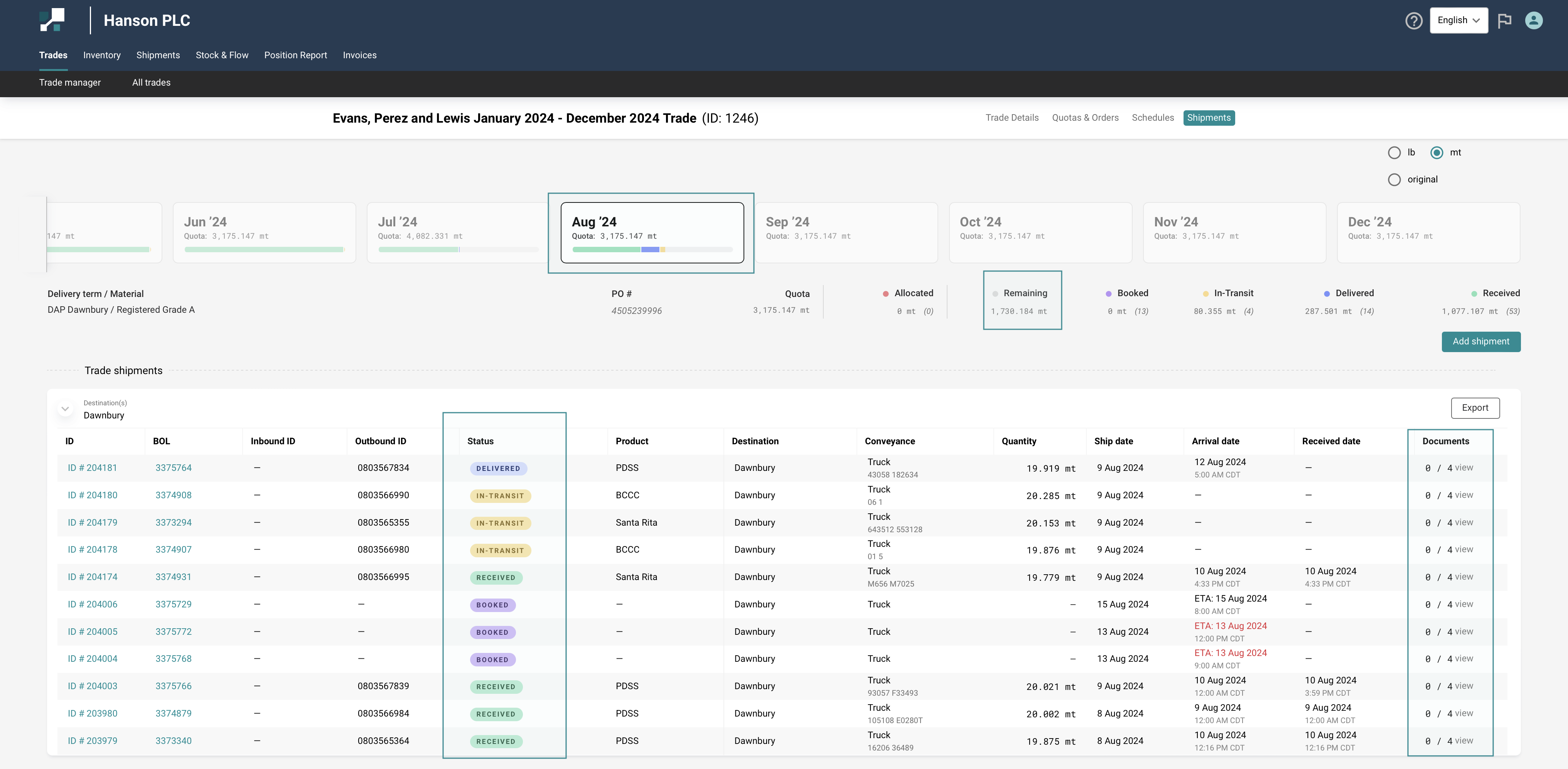Collapse the Dawnbury destination group chevron
This screenshot has width=1568, height=769.
click(x=65, y=408)
